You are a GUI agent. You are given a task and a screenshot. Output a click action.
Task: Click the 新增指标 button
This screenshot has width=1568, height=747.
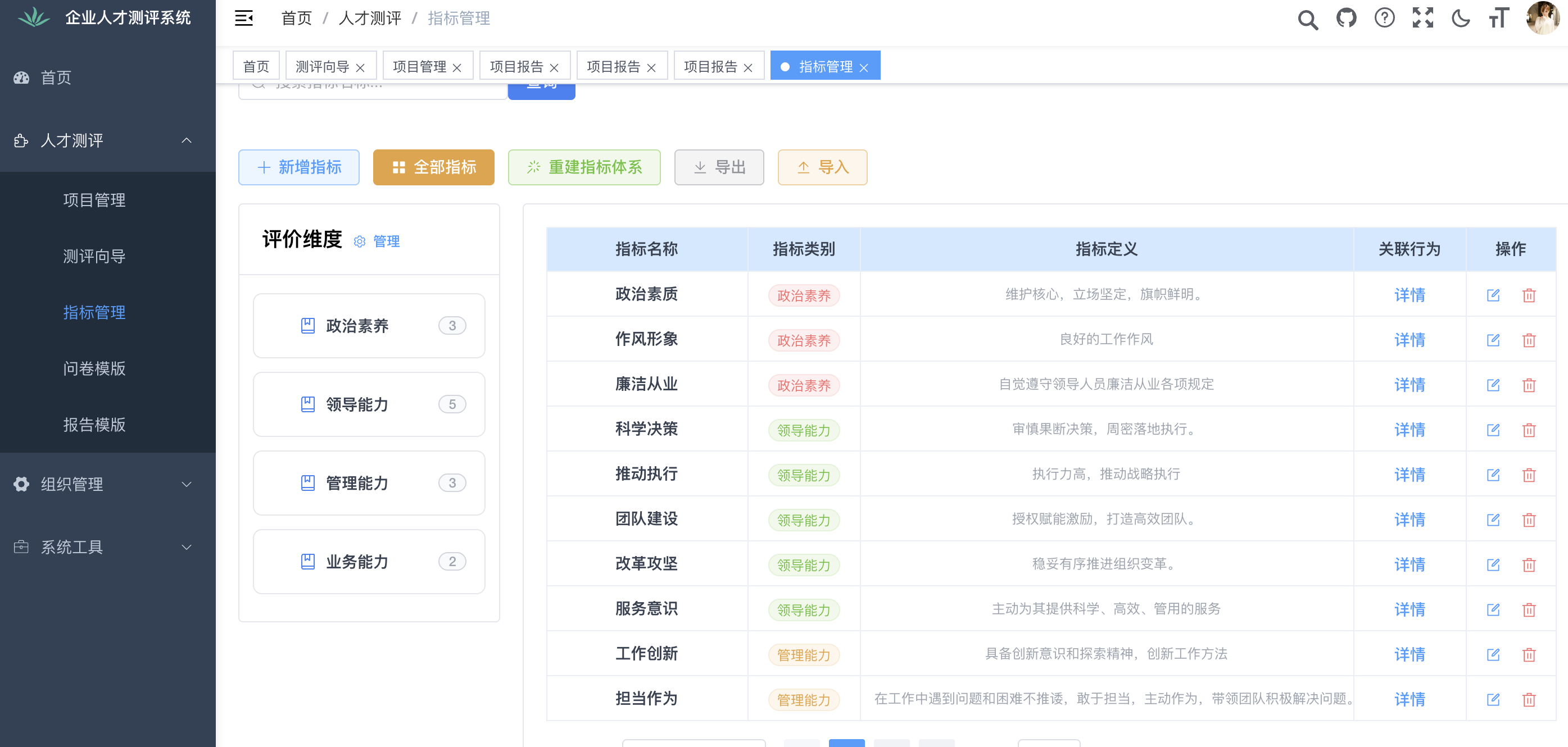pos(298,167)
